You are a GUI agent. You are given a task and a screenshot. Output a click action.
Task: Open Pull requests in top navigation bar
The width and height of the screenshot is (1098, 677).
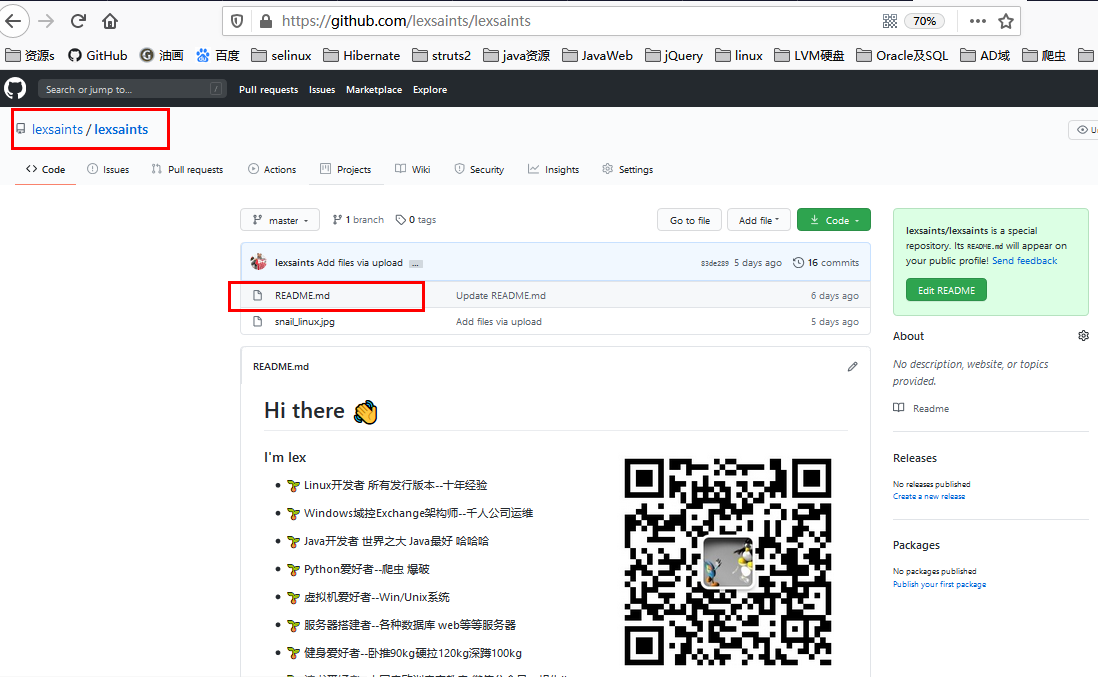point(268,90)
